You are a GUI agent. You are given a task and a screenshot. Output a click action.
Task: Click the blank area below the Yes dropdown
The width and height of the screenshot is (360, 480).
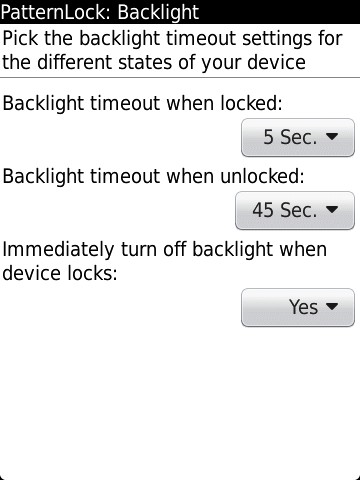180,400
